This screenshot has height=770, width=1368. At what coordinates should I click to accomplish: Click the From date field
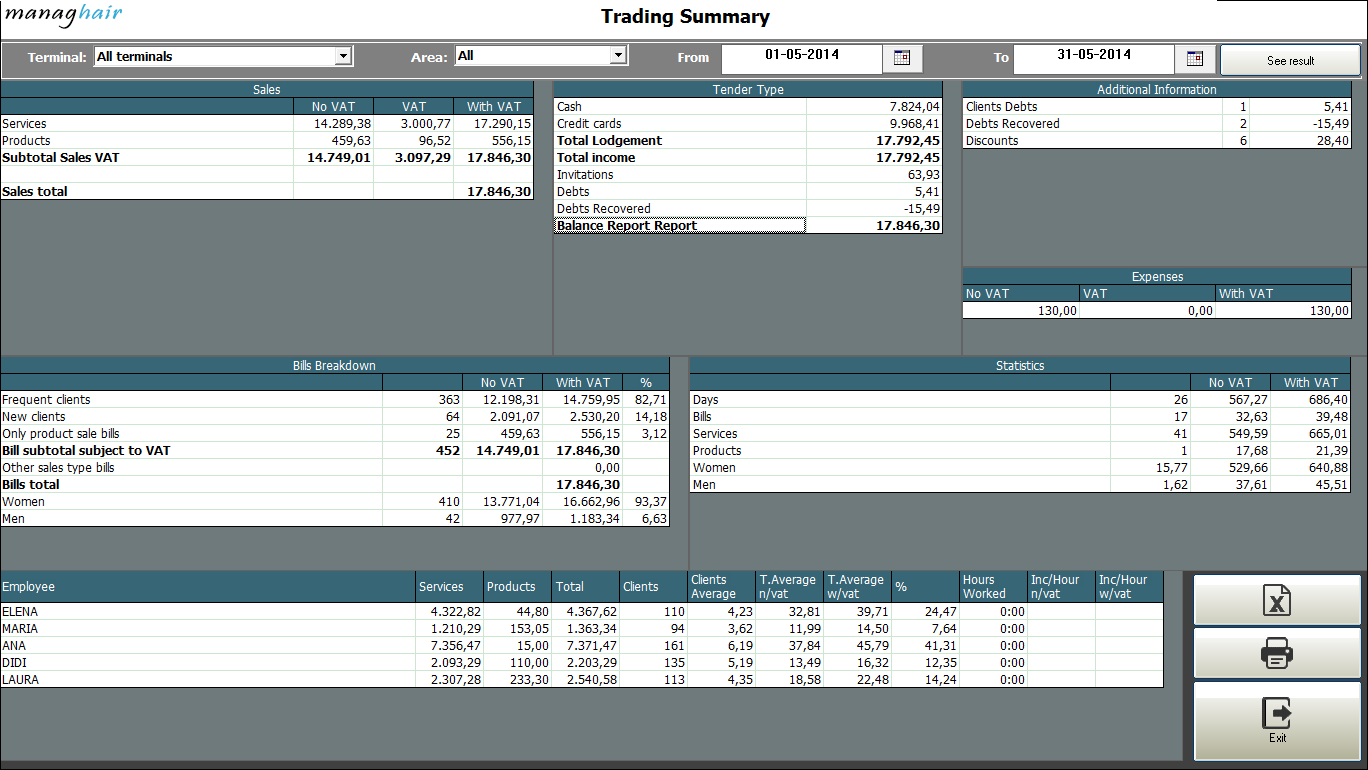[x=801, y=55]
